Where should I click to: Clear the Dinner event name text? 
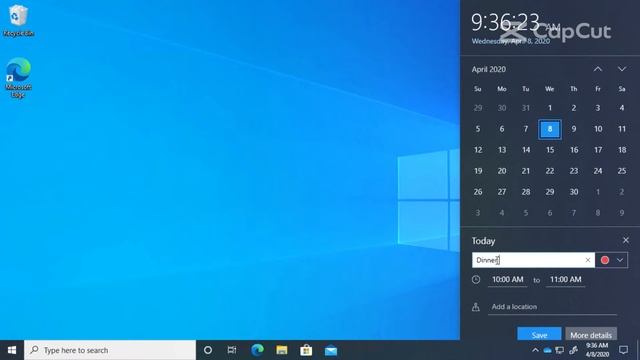pos(588,260)
